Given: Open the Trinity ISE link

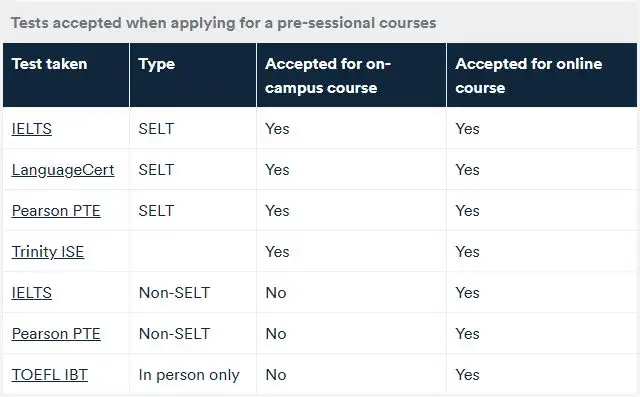Looking at the screenshot, I should point(48,252).
